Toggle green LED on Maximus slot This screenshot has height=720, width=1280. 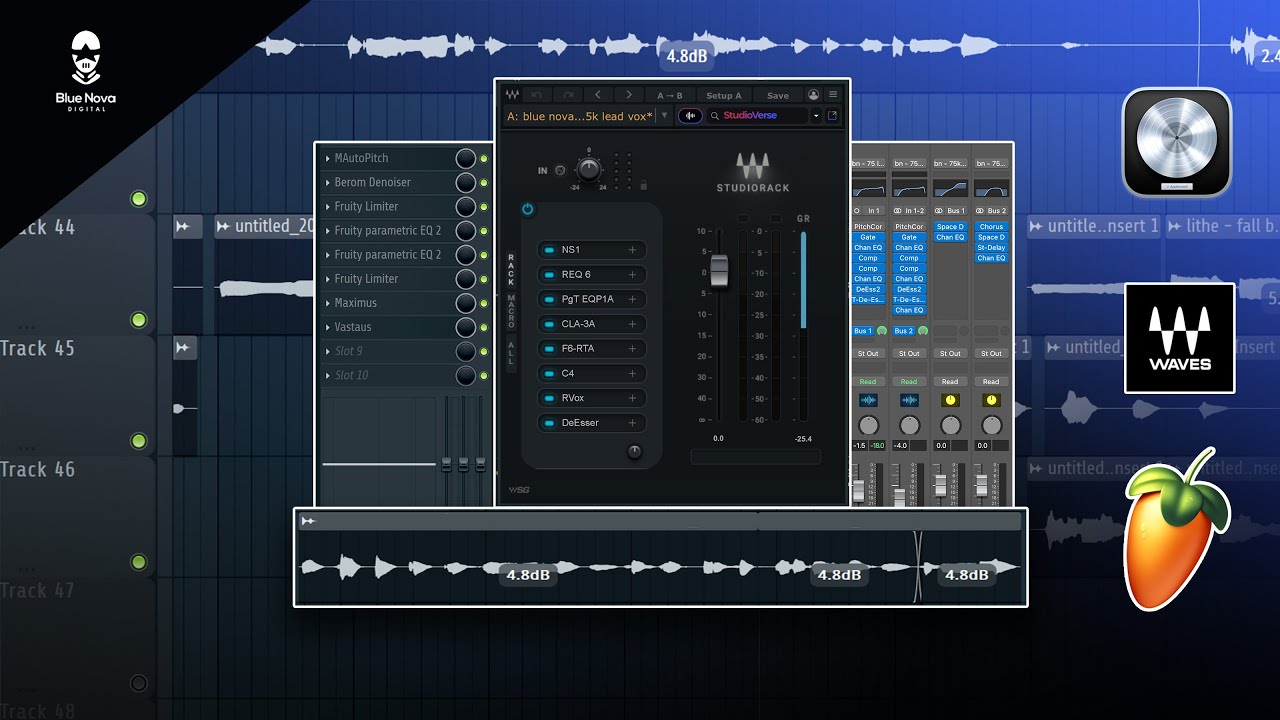[484, 303]
